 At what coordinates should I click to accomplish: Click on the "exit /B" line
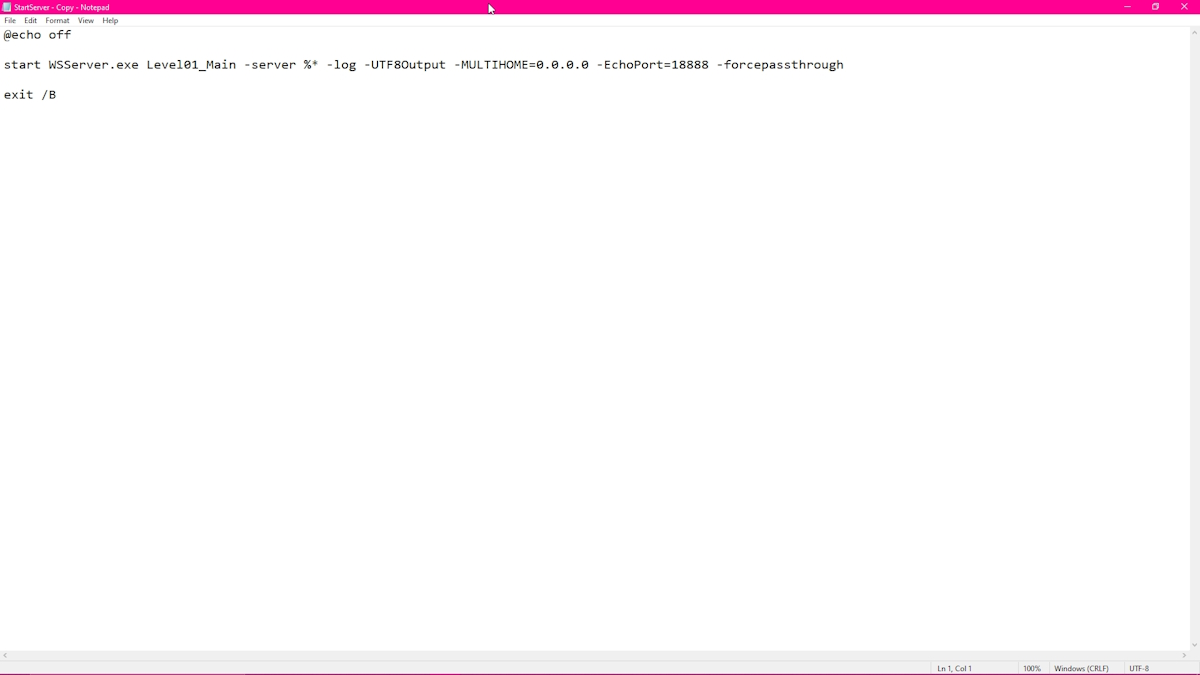pos(30,95)
